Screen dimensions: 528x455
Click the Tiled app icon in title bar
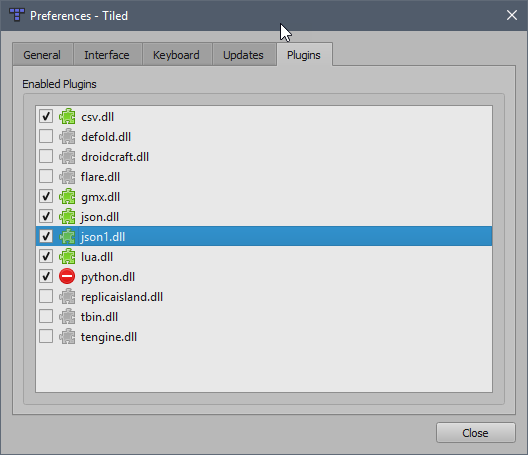point(16,15)
